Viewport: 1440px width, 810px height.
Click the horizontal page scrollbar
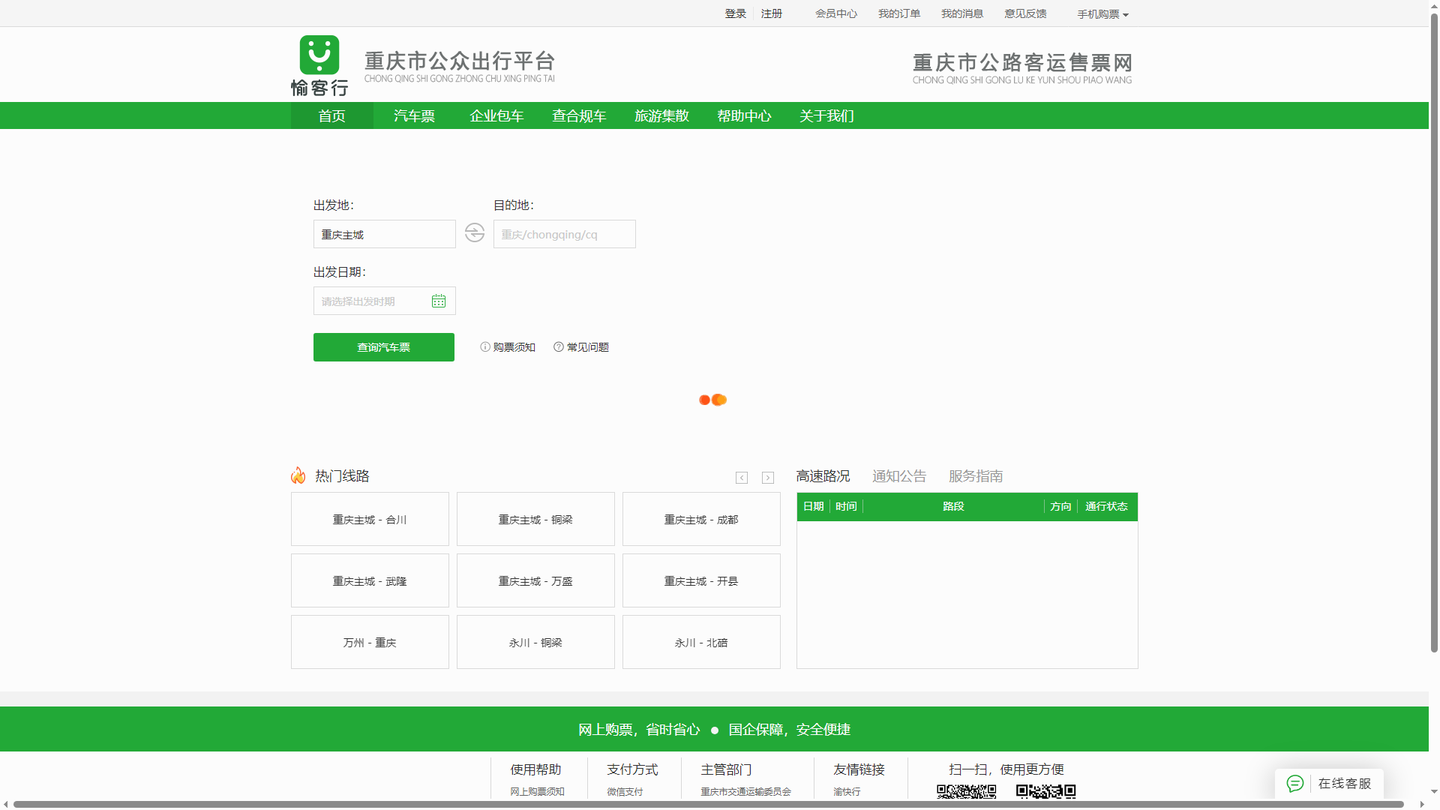point(709,804)
